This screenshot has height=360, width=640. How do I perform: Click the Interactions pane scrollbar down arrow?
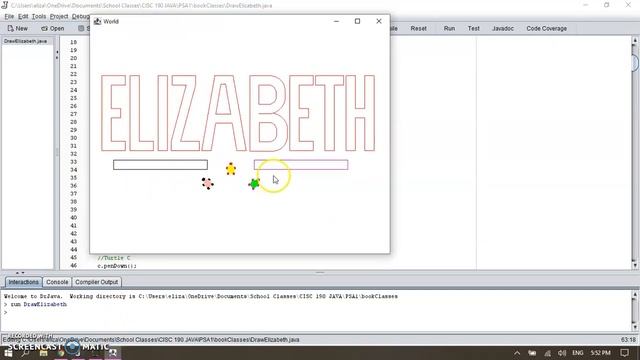[635, 327]
